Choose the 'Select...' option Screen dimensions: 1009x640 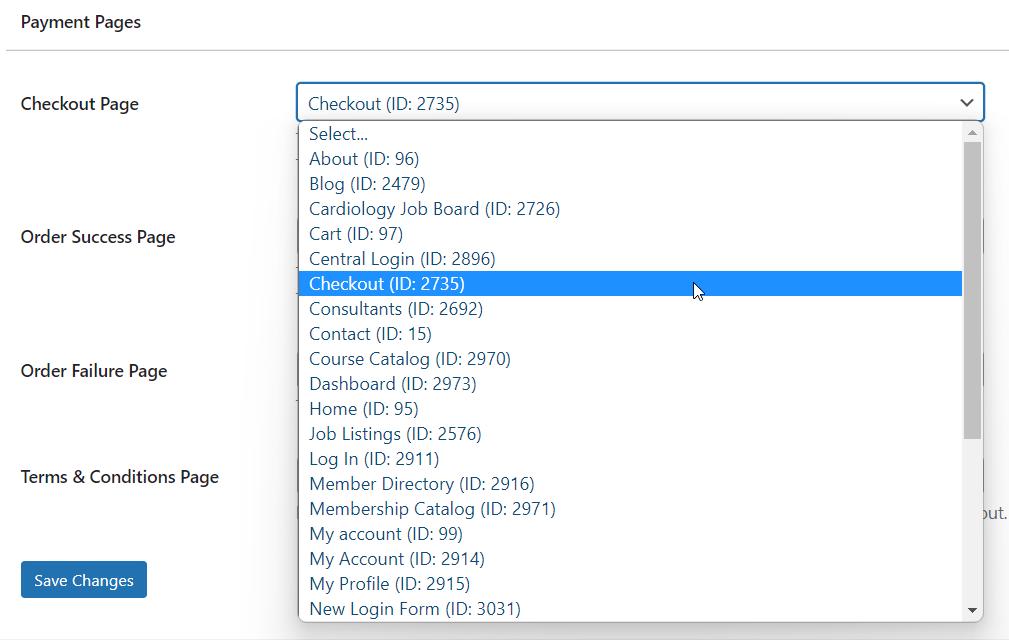pos(630,134)
